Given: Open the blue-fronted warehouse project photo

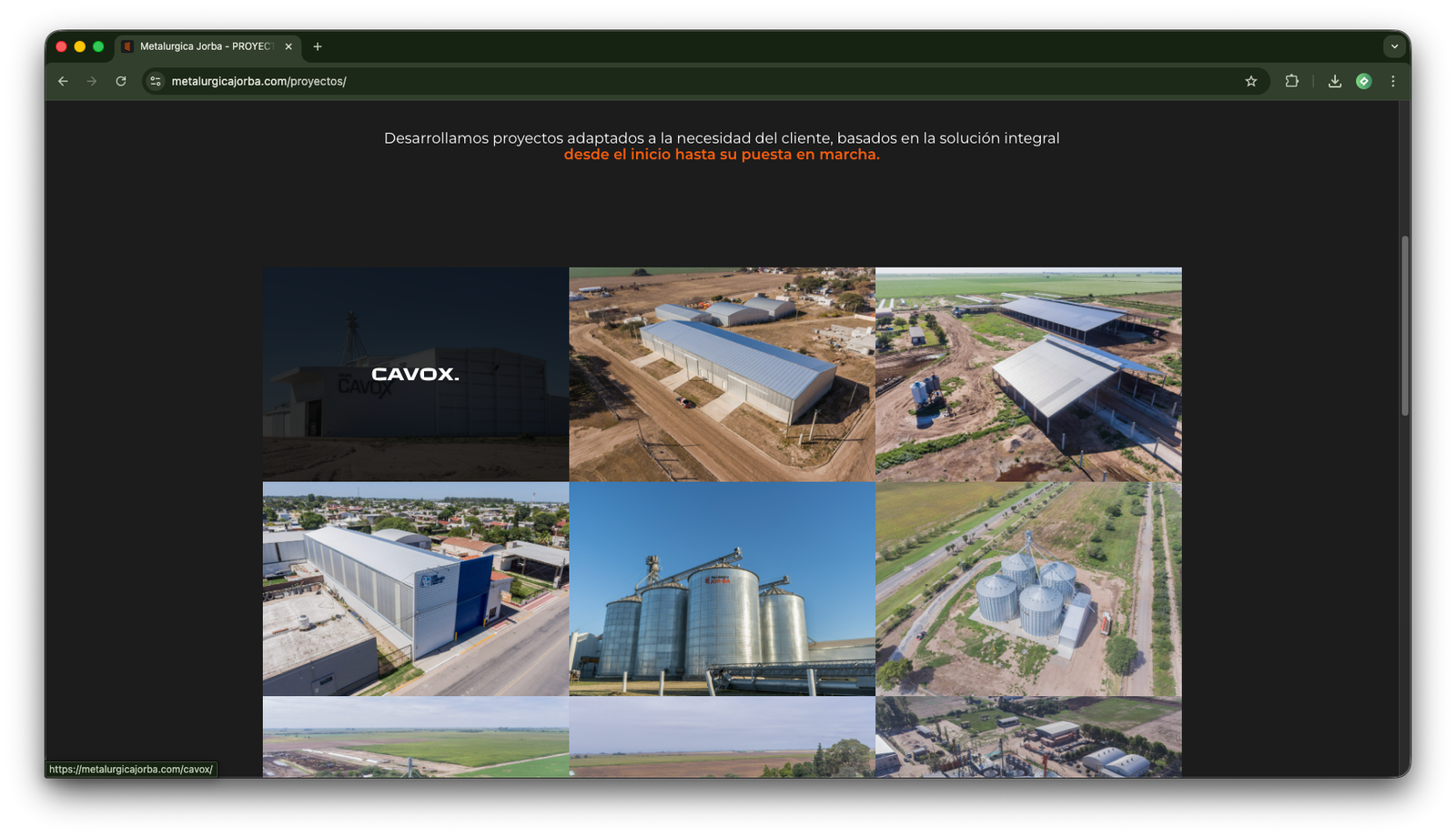Looking at the screenshot, I should pyautogui.click(x=415, y=589).
